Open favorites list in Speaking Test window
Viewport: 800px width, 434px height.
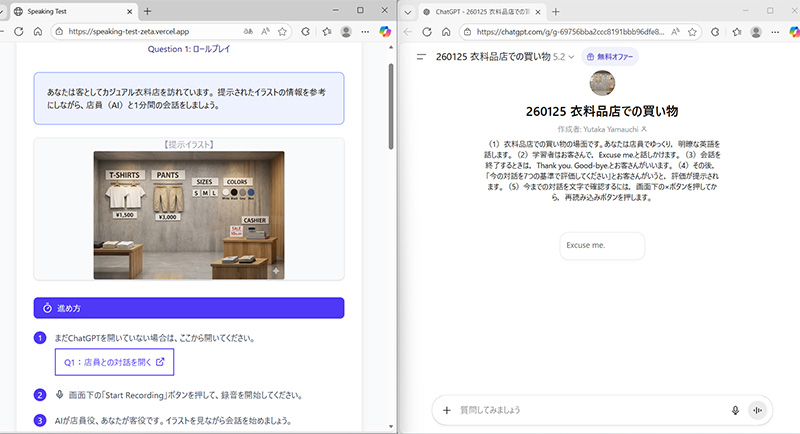click(327, 32)
